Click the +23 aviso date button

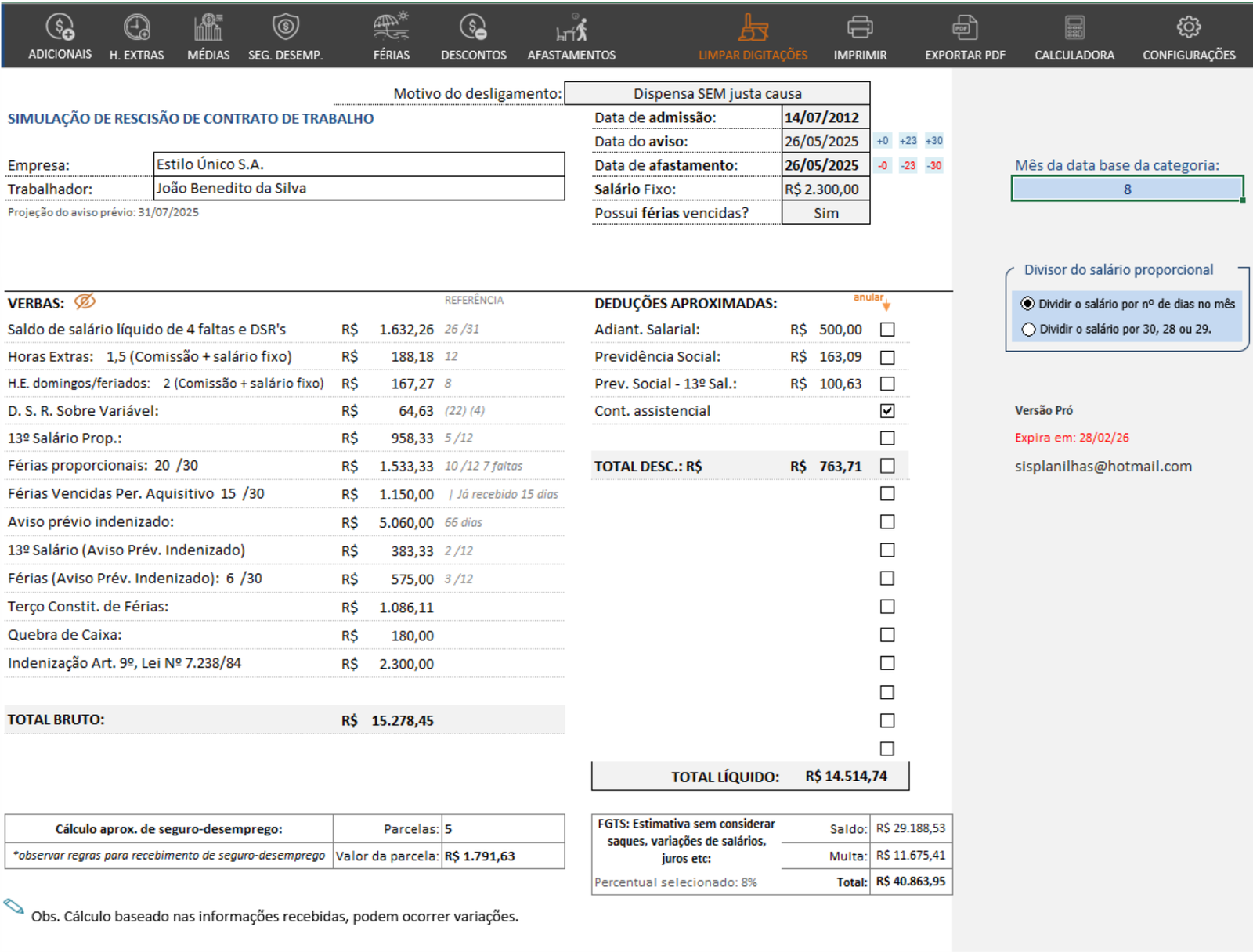coord(908,141)
